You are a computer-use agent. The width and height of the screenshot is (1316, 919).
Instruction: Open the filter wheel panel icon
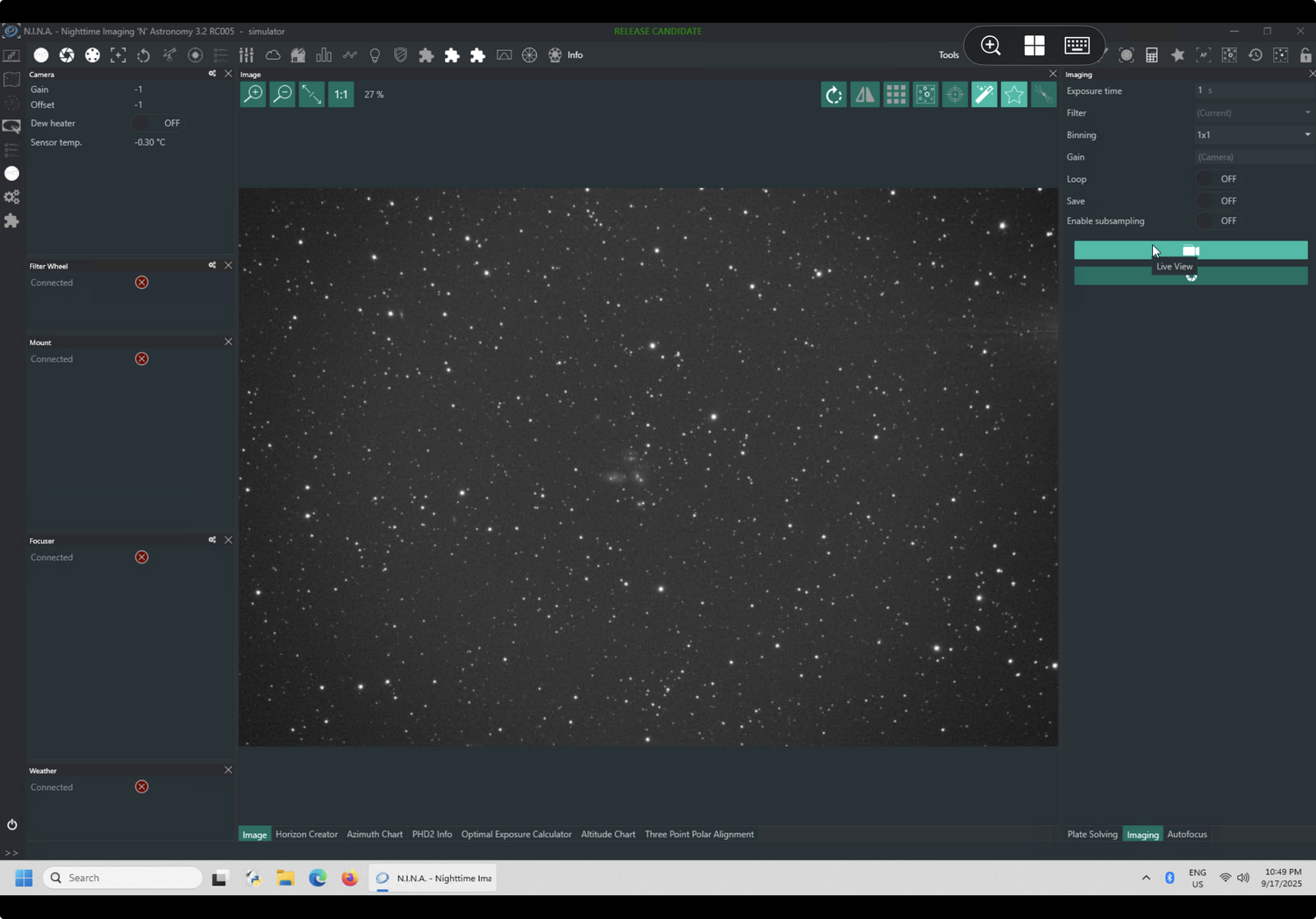tap(92, 54)
